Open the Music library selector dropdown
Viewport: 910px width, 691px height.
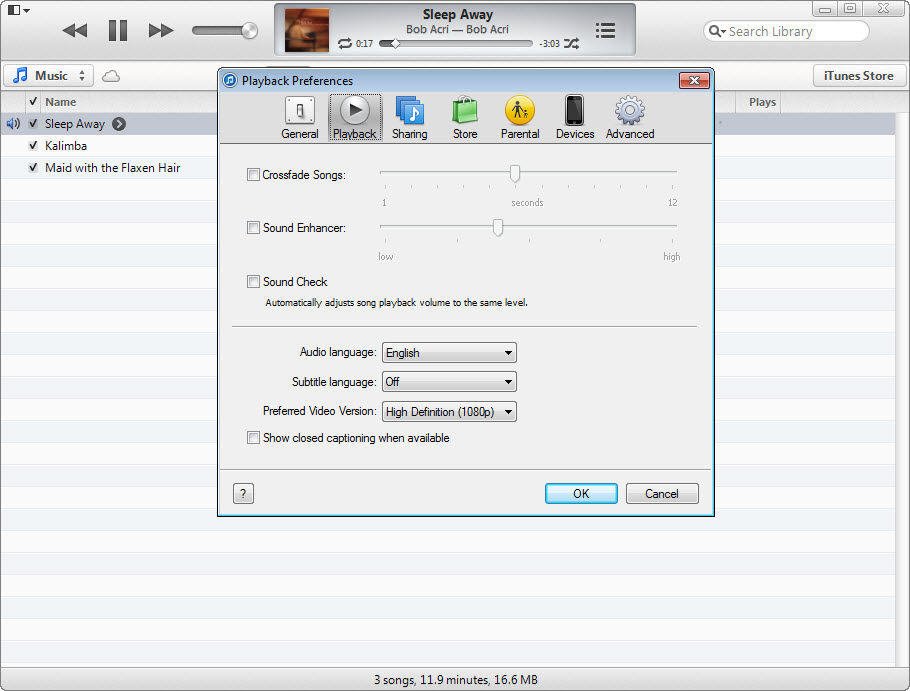49,75
